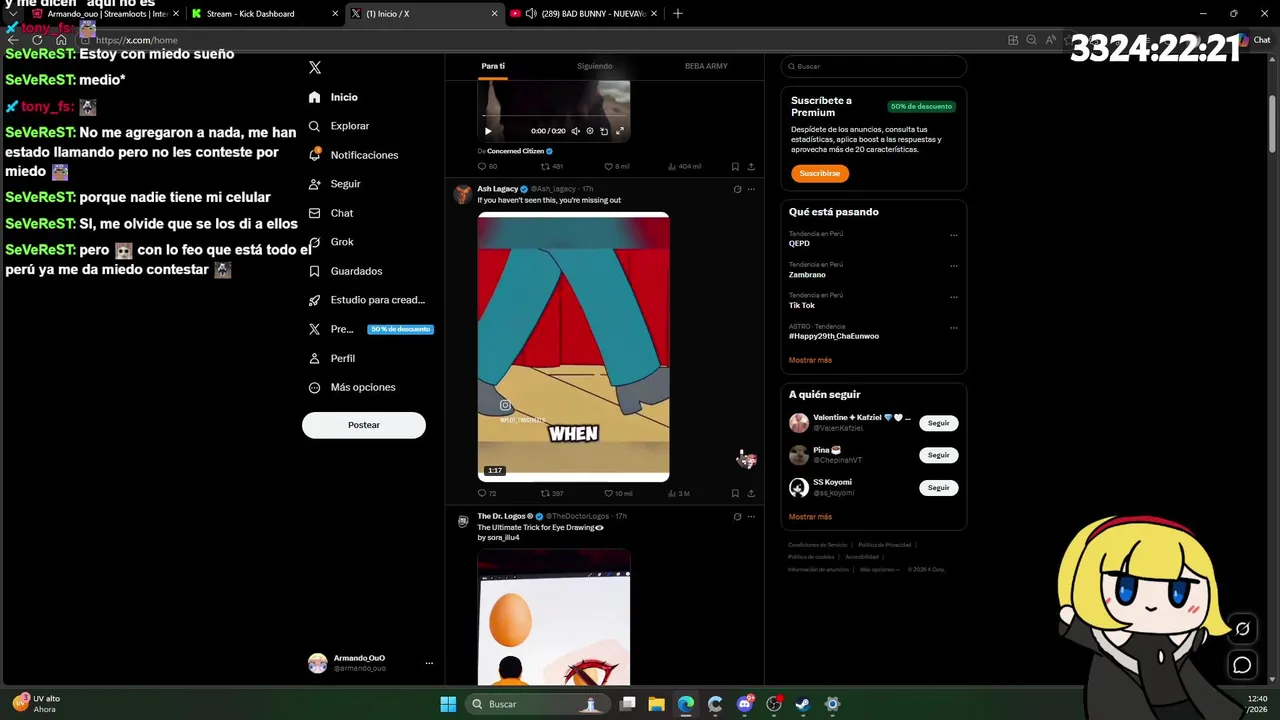Bookmark the Concerned Citizen video post
Viewport: 1280px width, 720px height.
point(735,167)
